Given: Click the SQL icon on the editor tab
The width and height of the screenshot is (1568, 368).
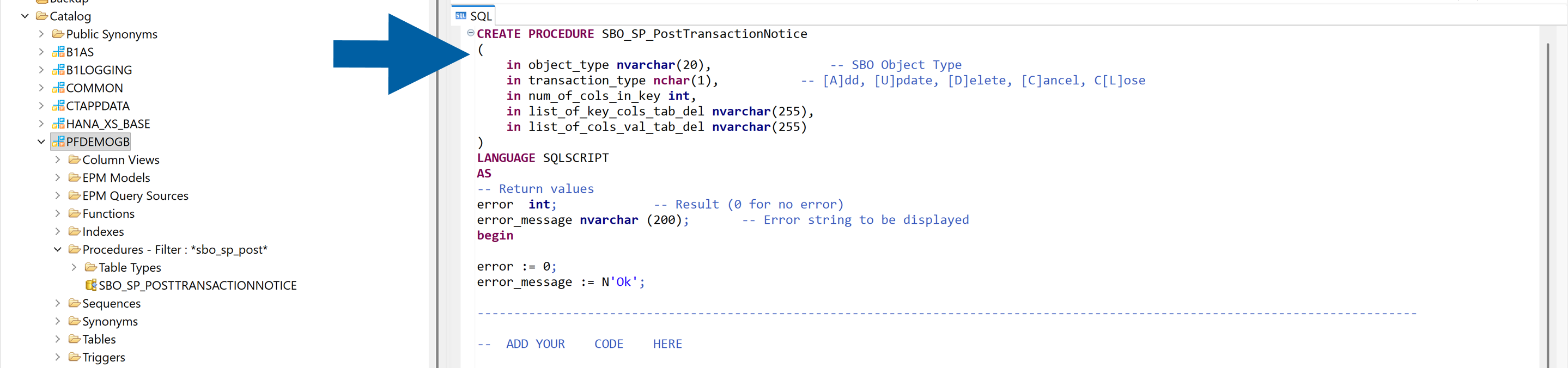Looking at the screenshot, I should (x=461, y=15).
